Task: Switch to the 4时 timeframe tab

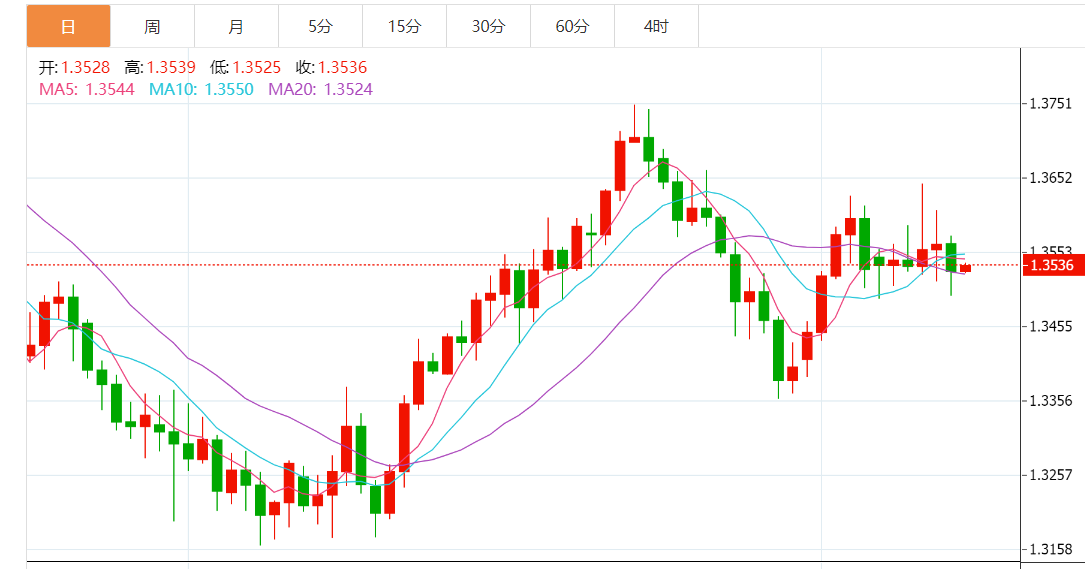Action: click(x=656, y=27)
